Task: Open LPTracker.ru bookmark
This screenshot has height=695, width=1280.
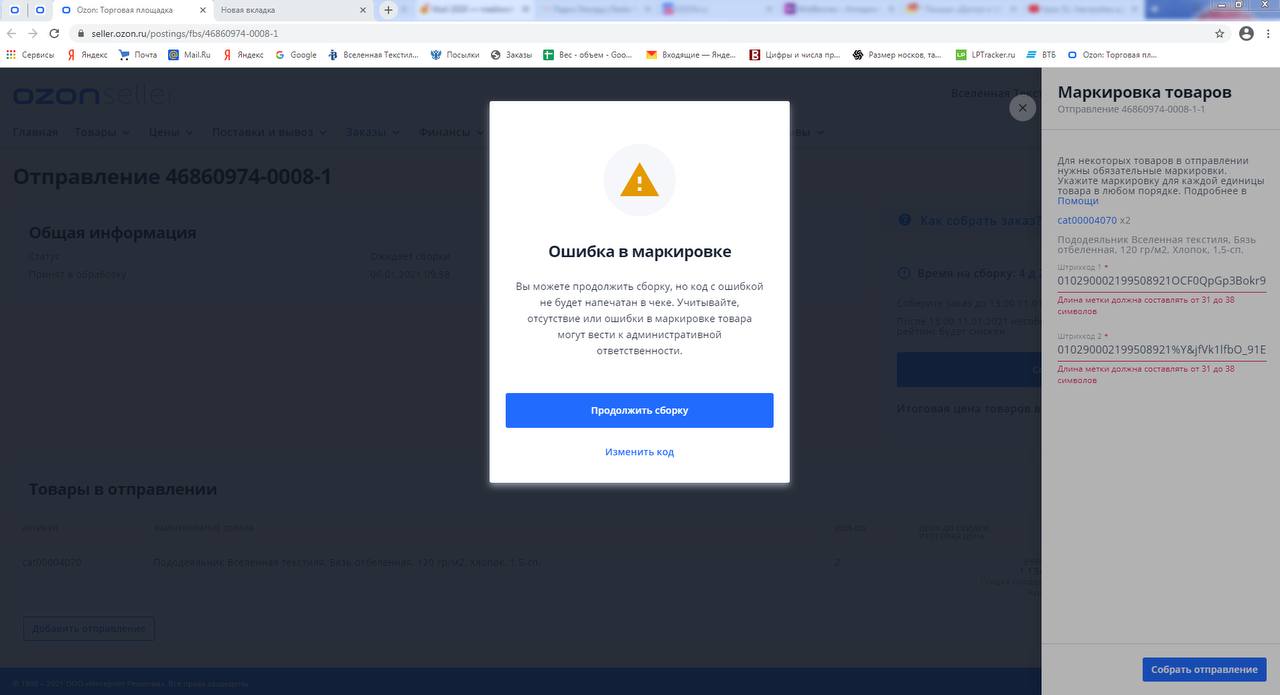Action: [985, 55]
